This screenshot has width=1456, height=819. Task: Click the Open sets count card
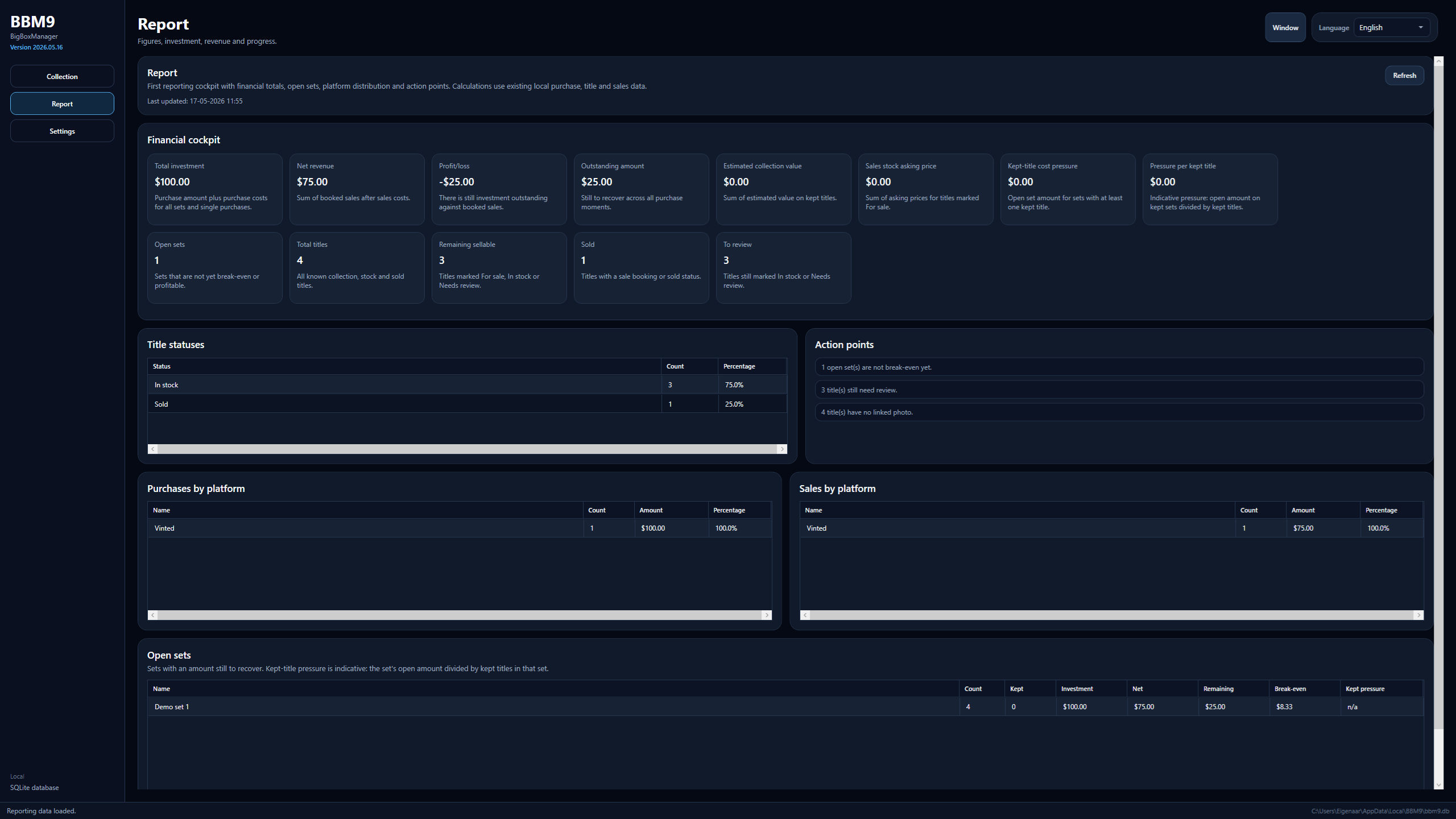point(215,267)
